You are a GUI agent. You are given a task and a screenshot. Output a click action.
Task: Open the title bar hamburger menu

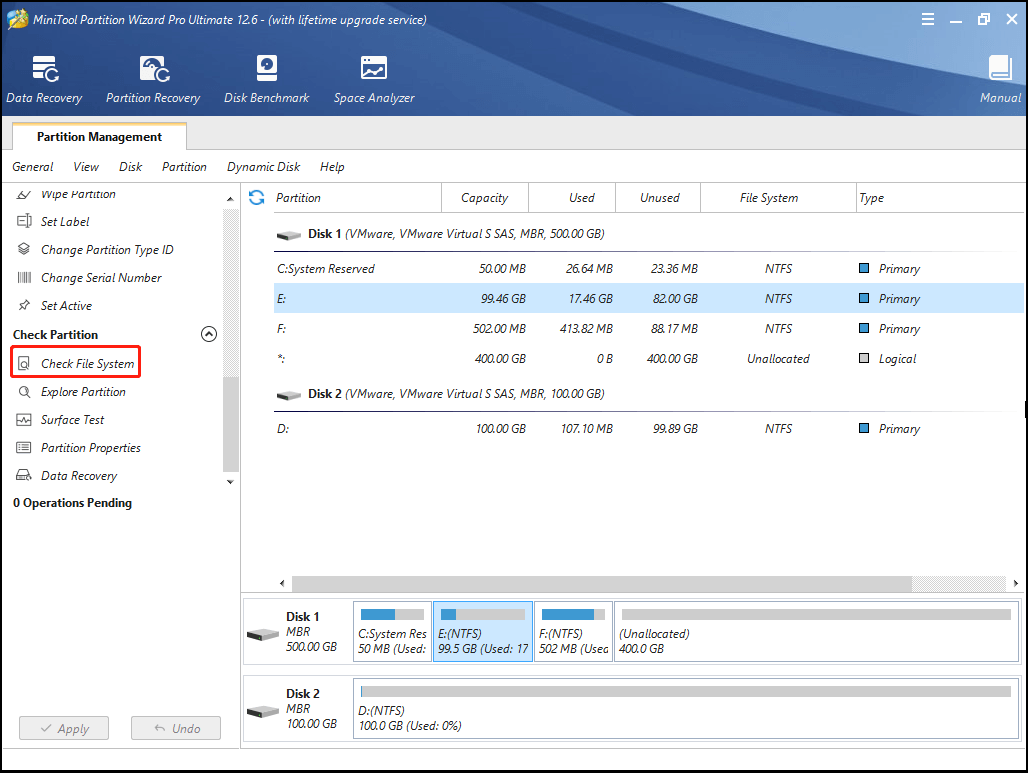coord(928,18)
